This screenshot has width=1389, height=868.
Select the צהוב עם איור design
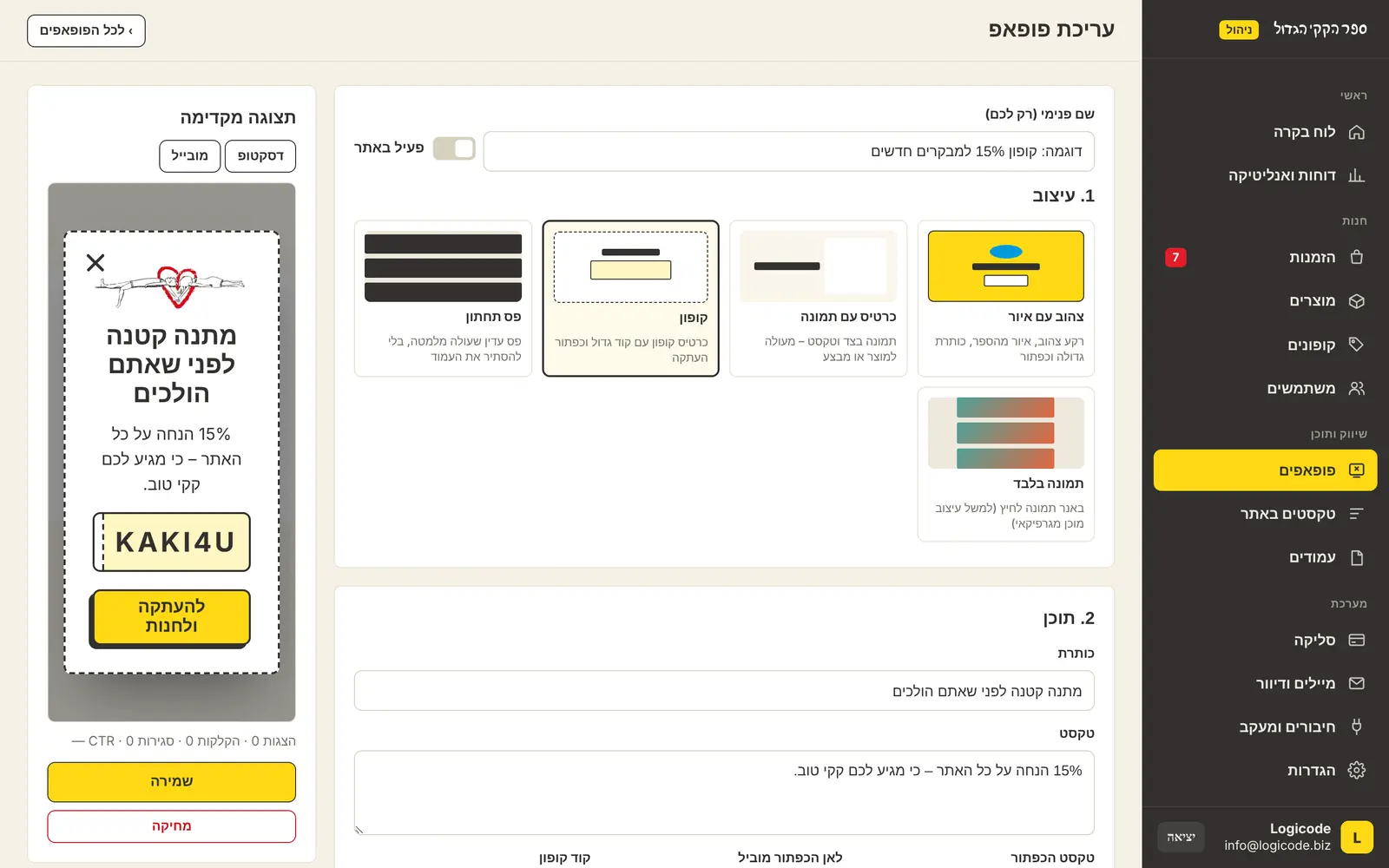click(1005, 298)
